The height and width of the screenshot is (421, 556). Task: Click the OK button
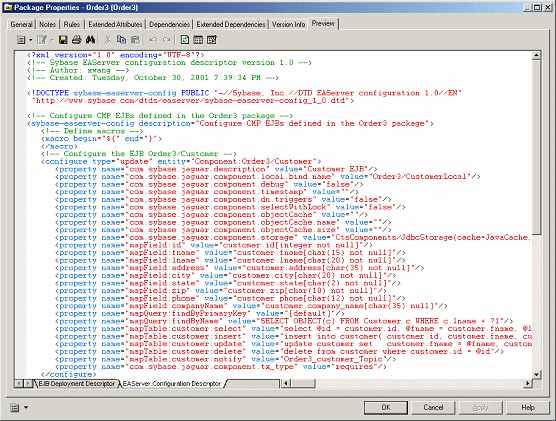coord(386,408)
